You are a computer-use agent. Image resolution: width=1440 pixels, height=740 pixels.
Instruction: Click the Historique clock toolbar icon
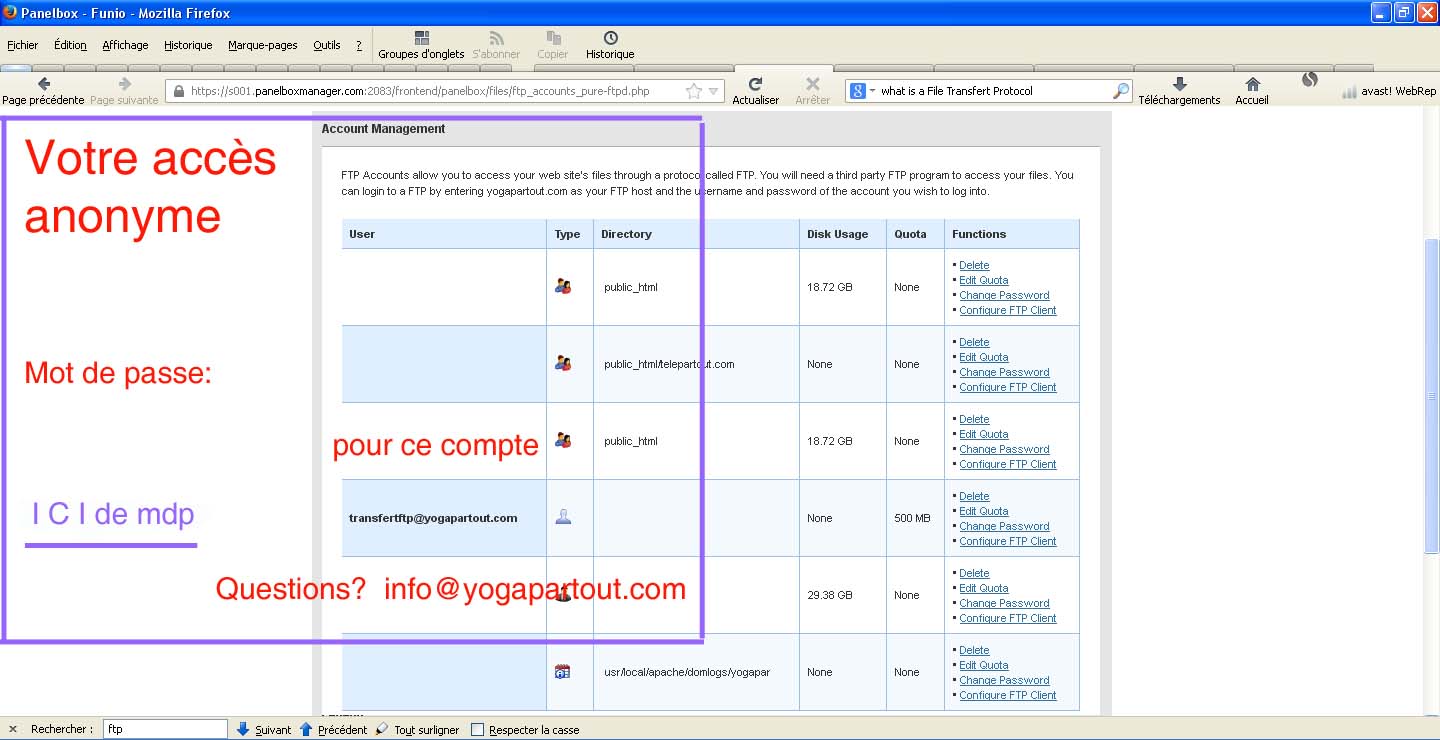[610, 39]
